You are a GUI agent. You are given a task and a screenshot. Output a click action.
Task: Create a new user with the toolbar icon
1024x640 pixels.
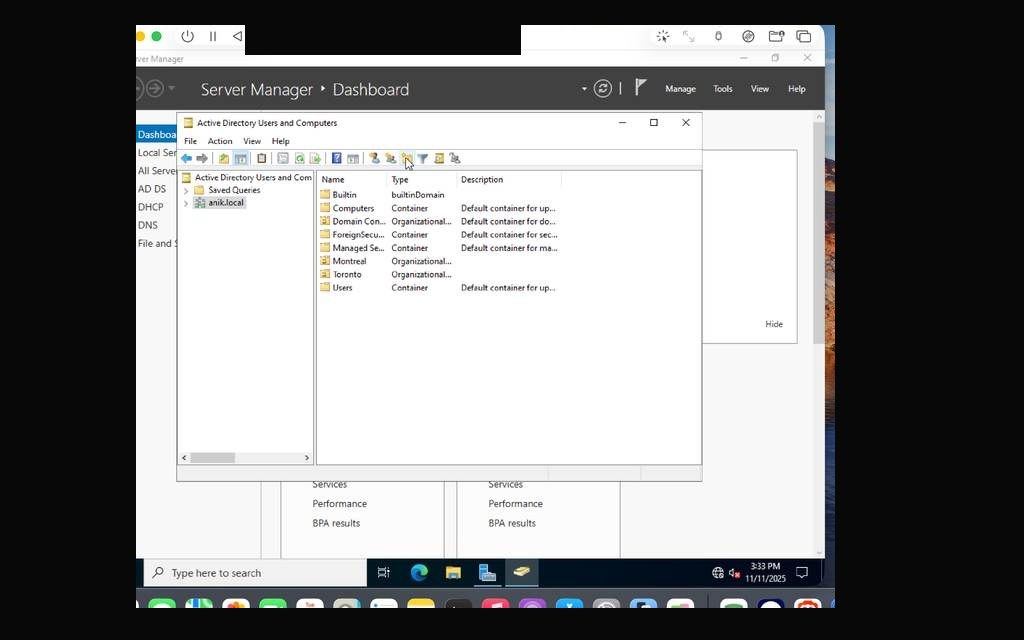coord(374,159)
